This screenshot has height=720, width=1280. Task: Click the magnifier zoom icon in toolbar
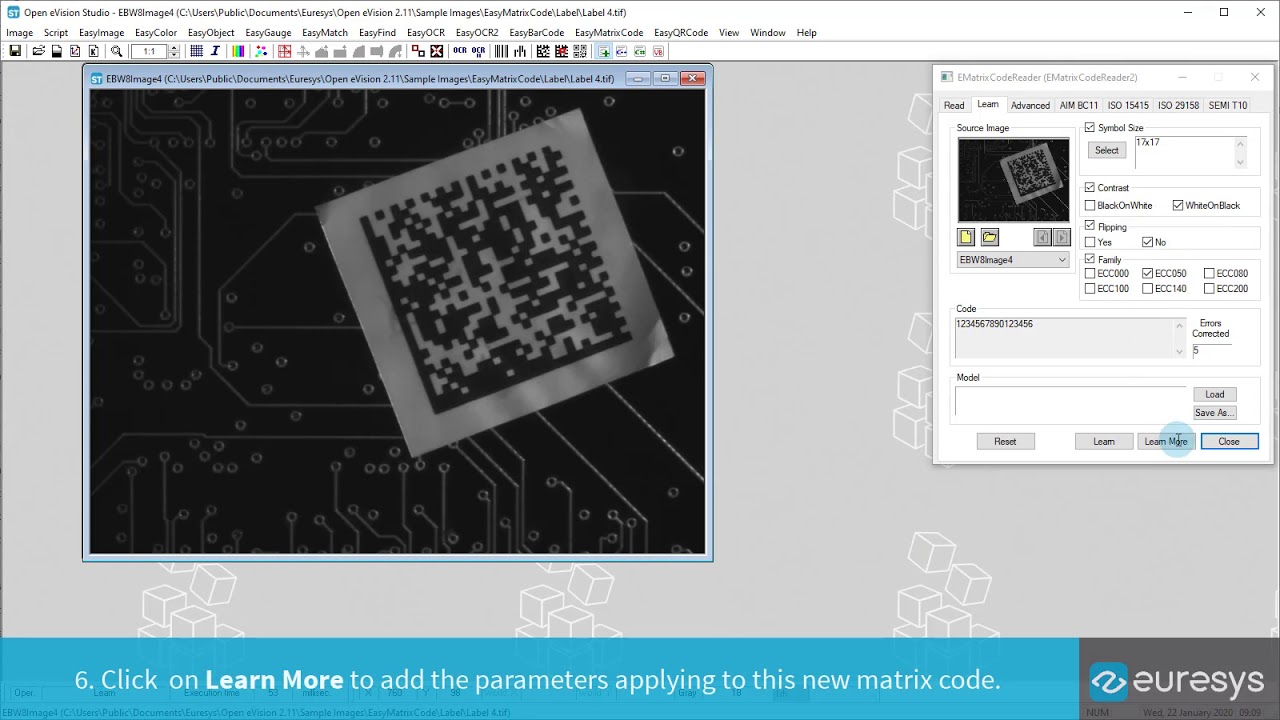(116, 51)
